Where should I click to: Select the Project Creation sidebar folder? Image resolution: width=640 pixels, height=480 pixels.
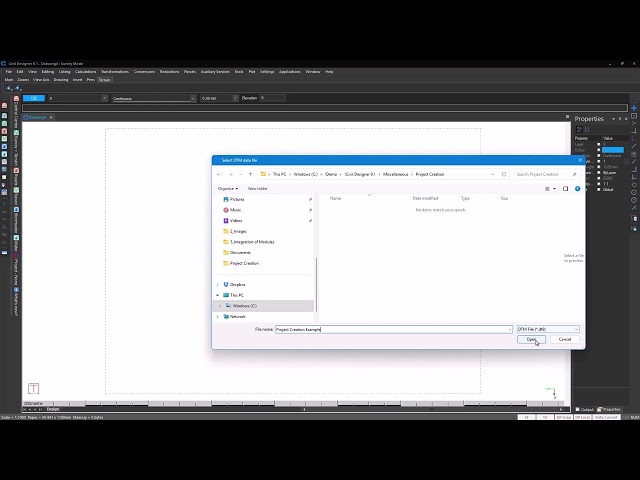coord(244,263)
